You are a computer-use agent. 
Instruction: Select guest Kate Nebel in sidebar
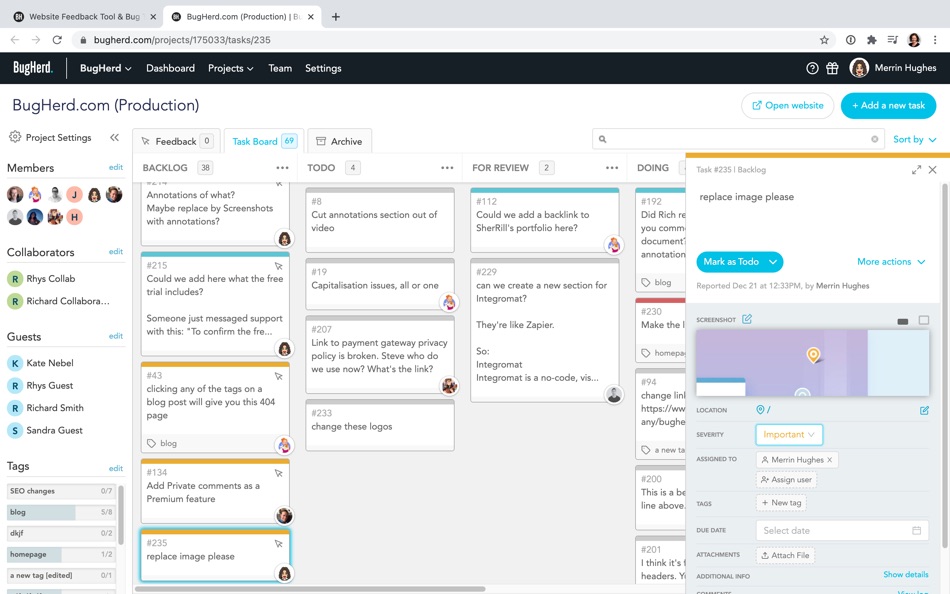coord(41,363)
